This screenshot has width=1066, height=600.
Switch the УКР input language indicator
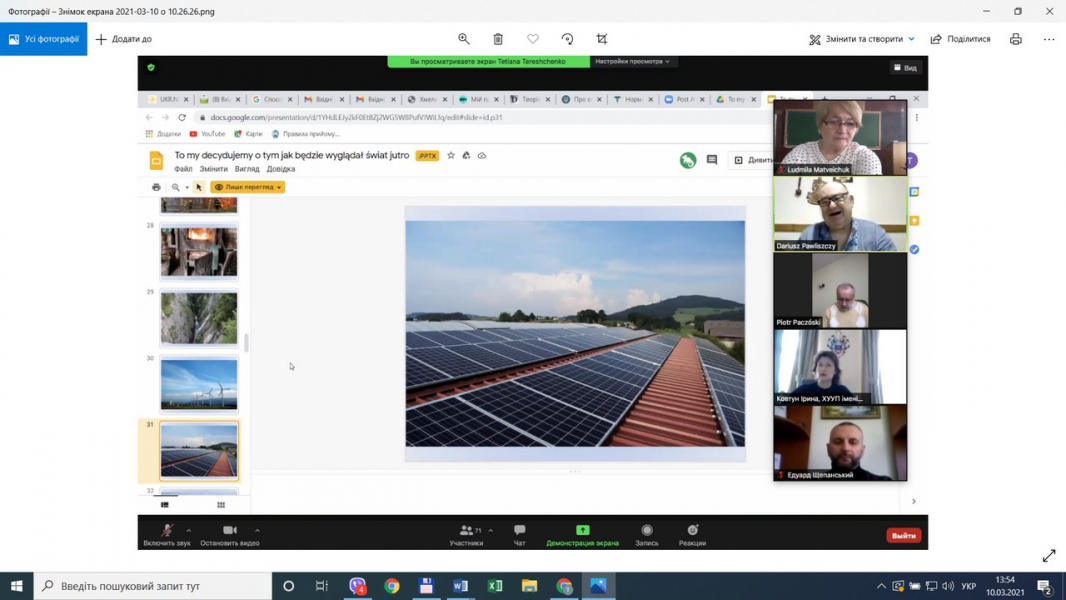click(968, 586)
